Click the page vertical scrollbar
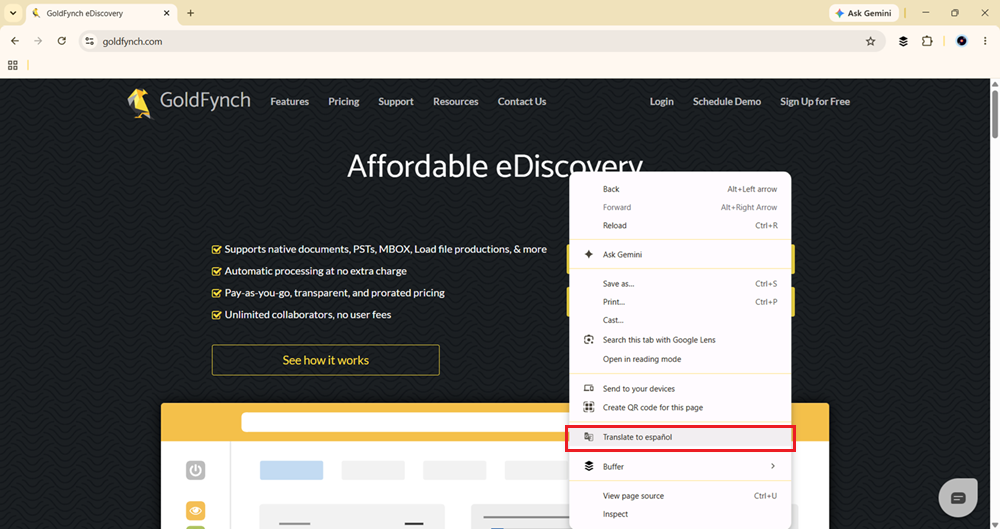This screenshot has height=529, width=1000. coord(995,114)
